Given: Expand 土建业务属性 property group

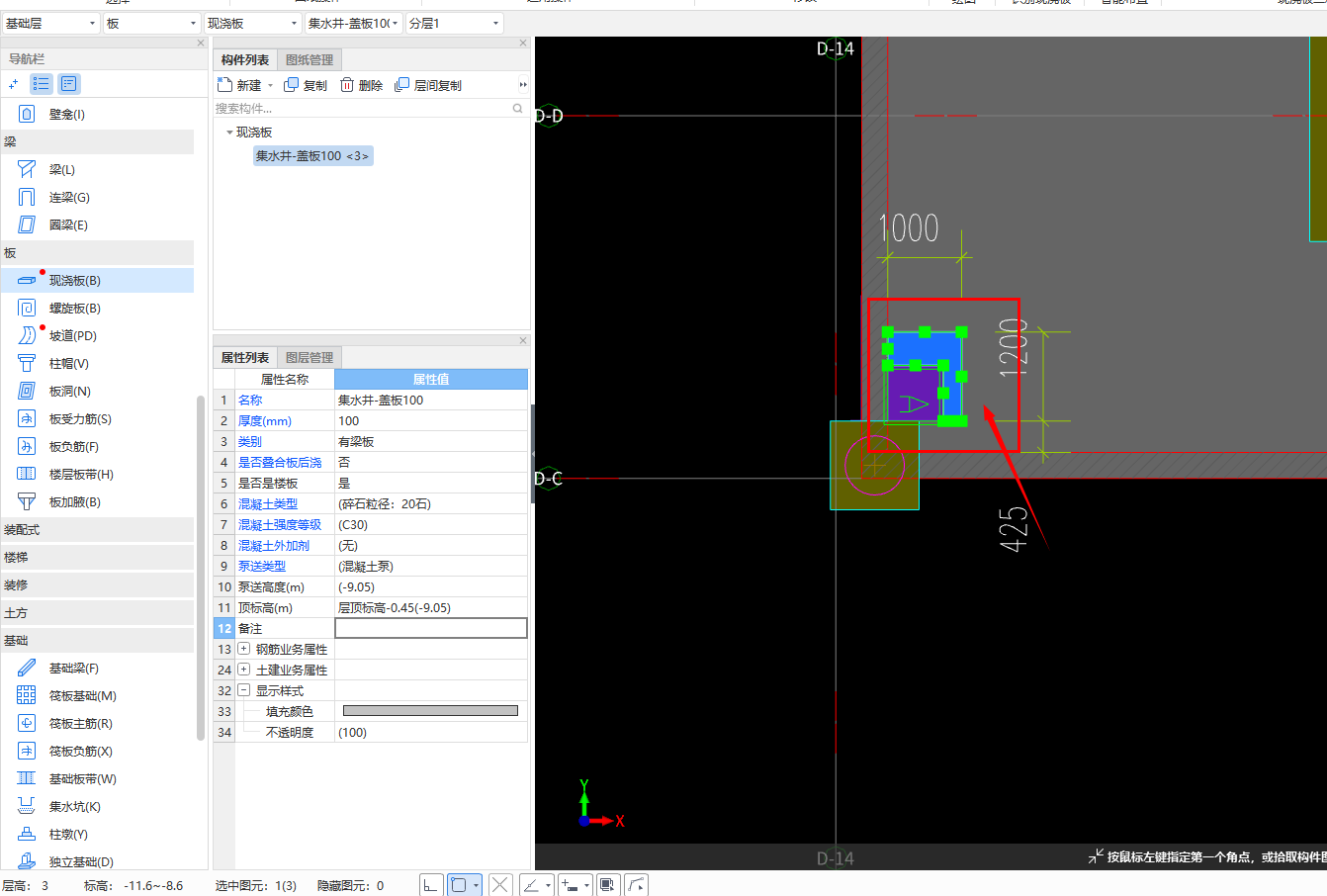Looking at the screenshot, I should click(x=244, y=671).
